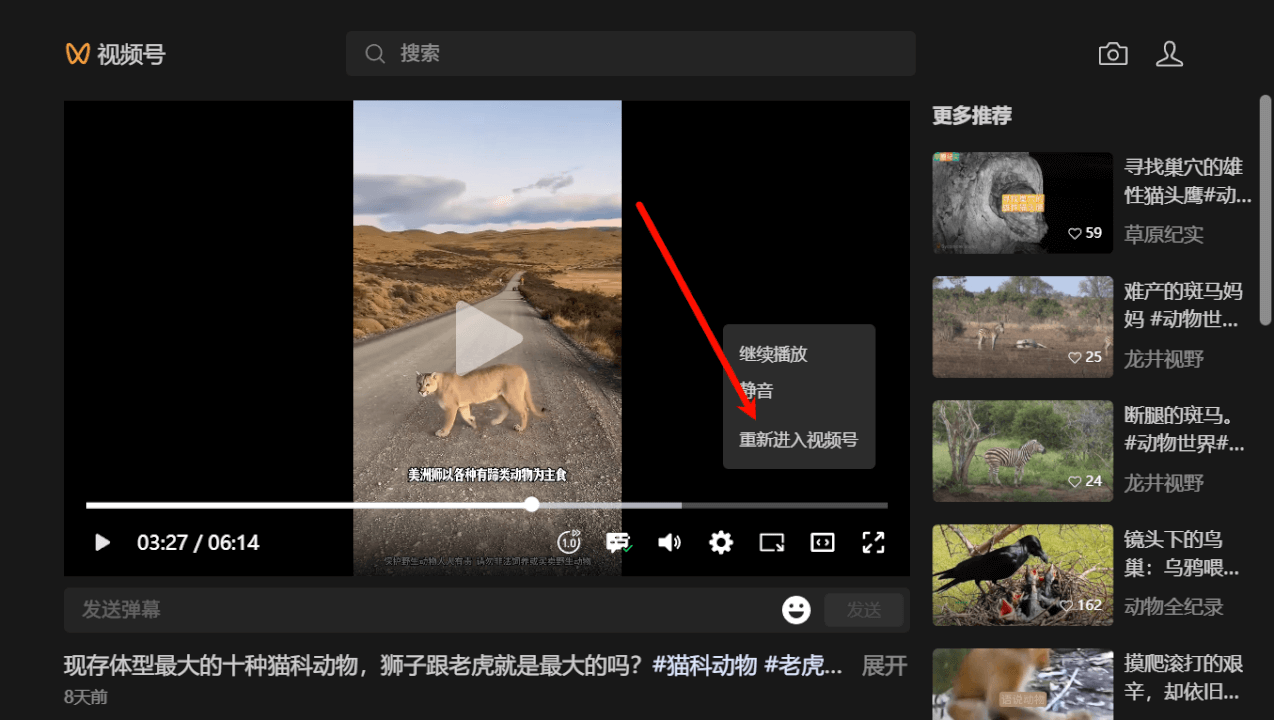
Task: Switch to wide theater mode icon
Action: click(822, 542)
